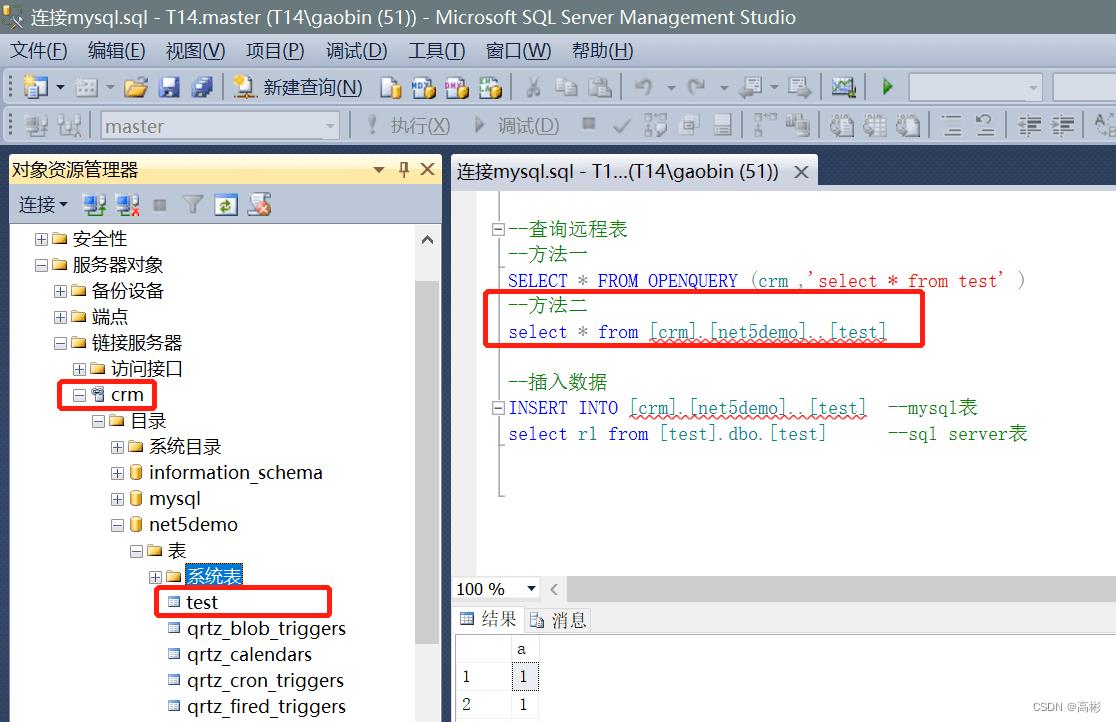Click the Save disk icon in toolbar
Viewport: 1116px width, 722px height.
click(x=169, y=88)
